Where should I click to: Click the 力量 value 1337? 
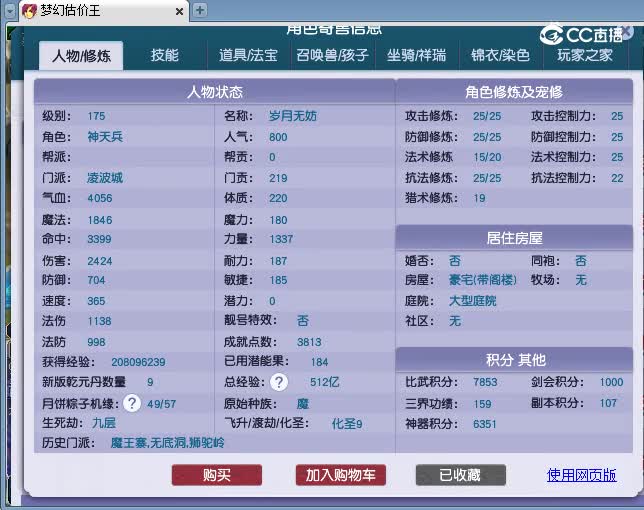click(x=281, y=239)
